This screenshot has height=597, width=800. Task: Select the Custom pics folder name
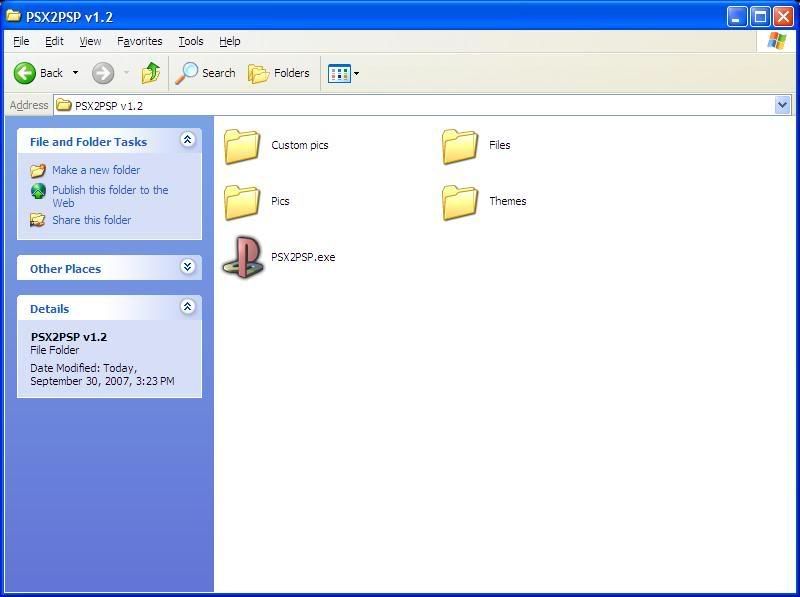(299, 145)
